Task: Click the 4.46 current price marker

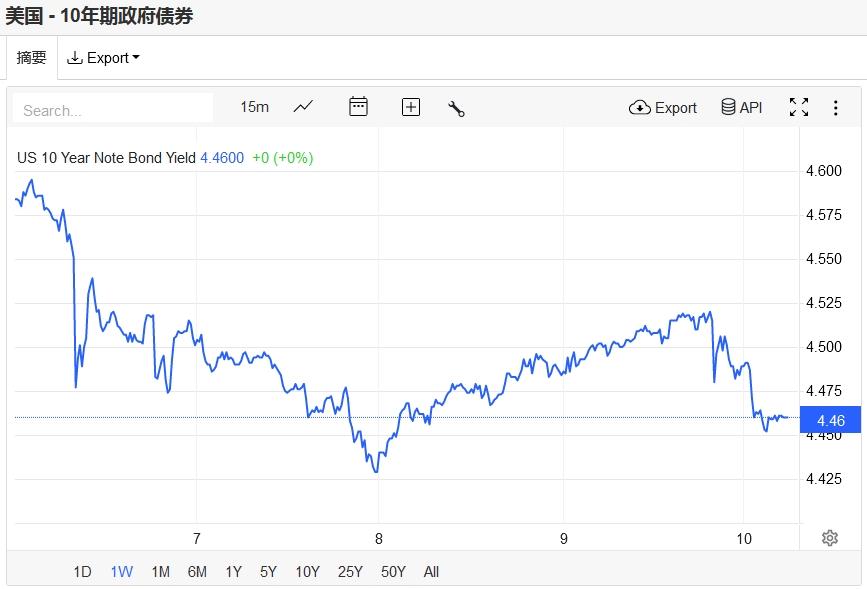Action: [831, 421]
